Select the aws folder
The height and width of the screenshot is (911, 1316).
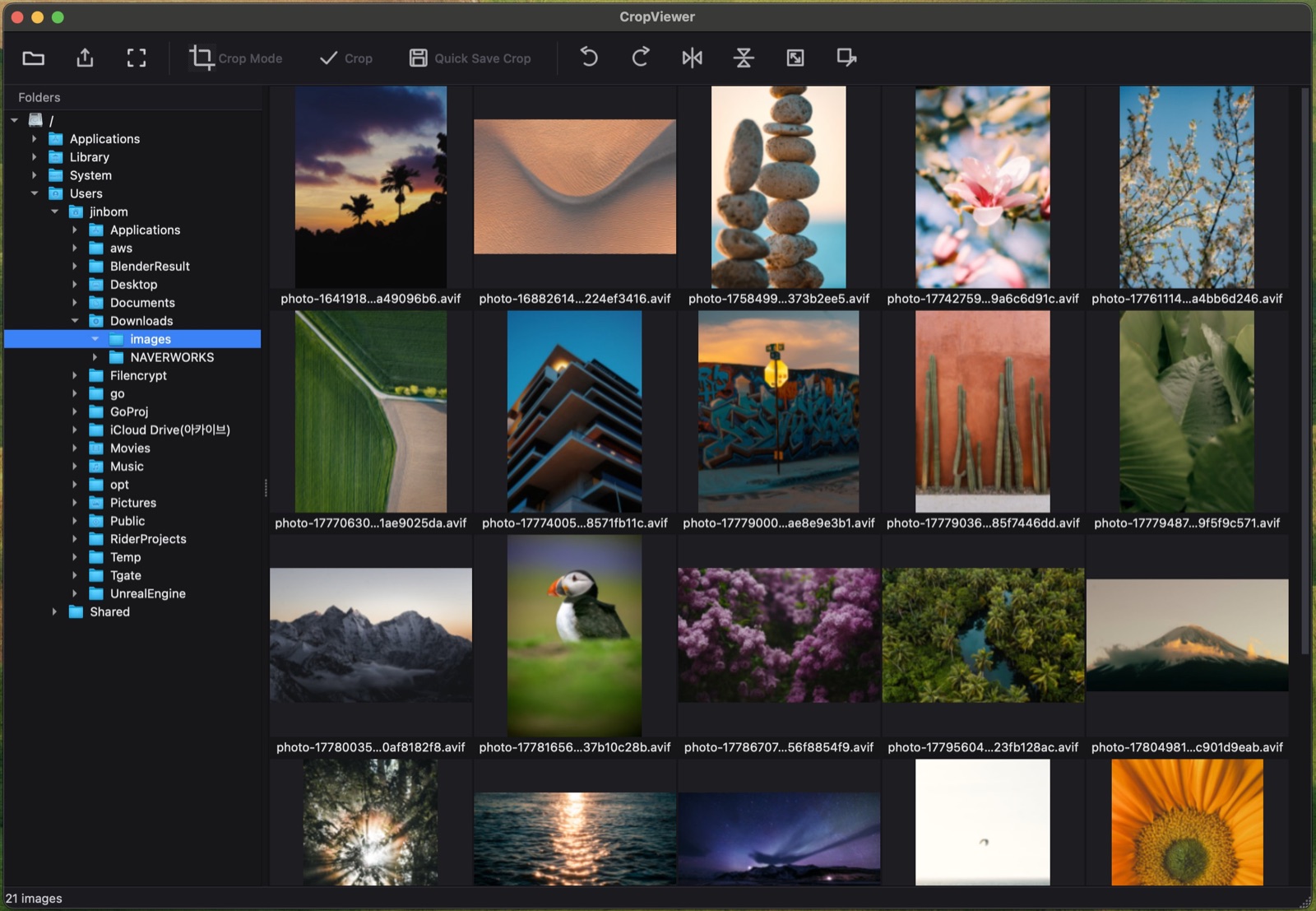[x=121, y=248]
